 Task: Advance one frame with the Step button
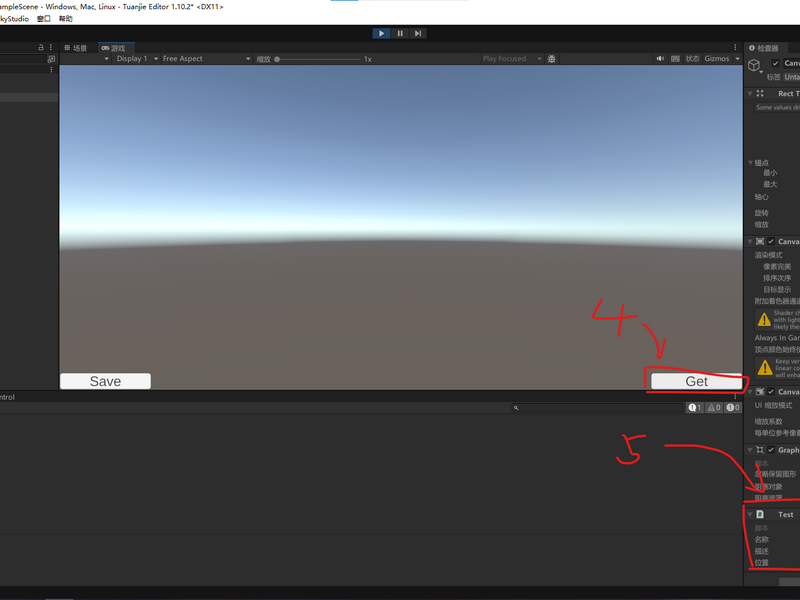tap(418, 33)
